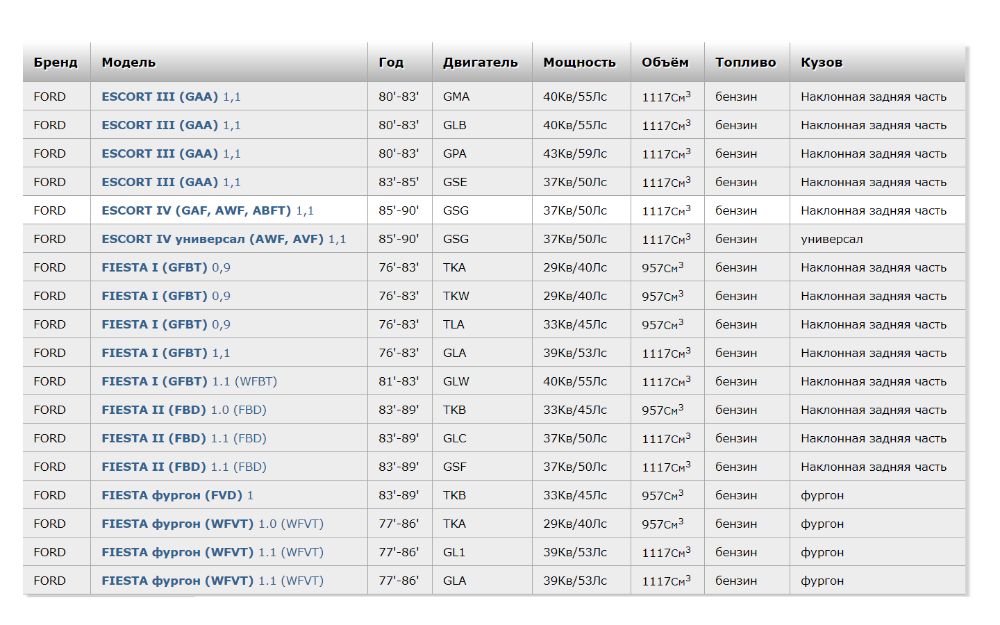This screenshot has height=625, width=1000.
Task: Open FIESTA I (GFBT) 1,1 link with GLA engine
Action: (x=166, y=353)
